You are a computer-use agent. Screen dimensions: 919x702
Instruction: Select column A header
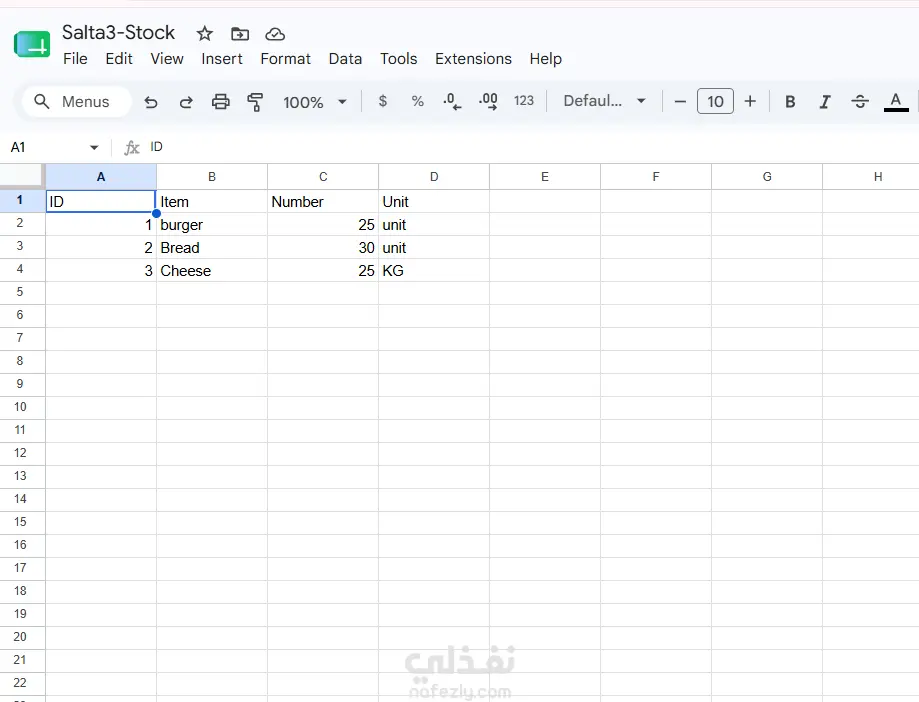(x=101, y=177)
